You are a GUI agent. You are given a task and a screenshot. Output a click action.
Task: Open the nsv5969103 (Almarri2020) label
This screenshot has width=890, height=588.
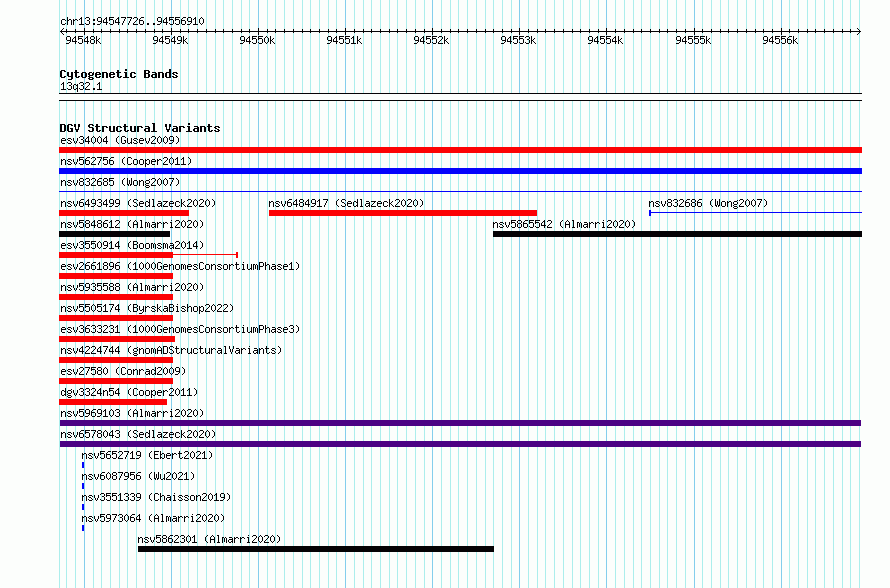(132, 413)
